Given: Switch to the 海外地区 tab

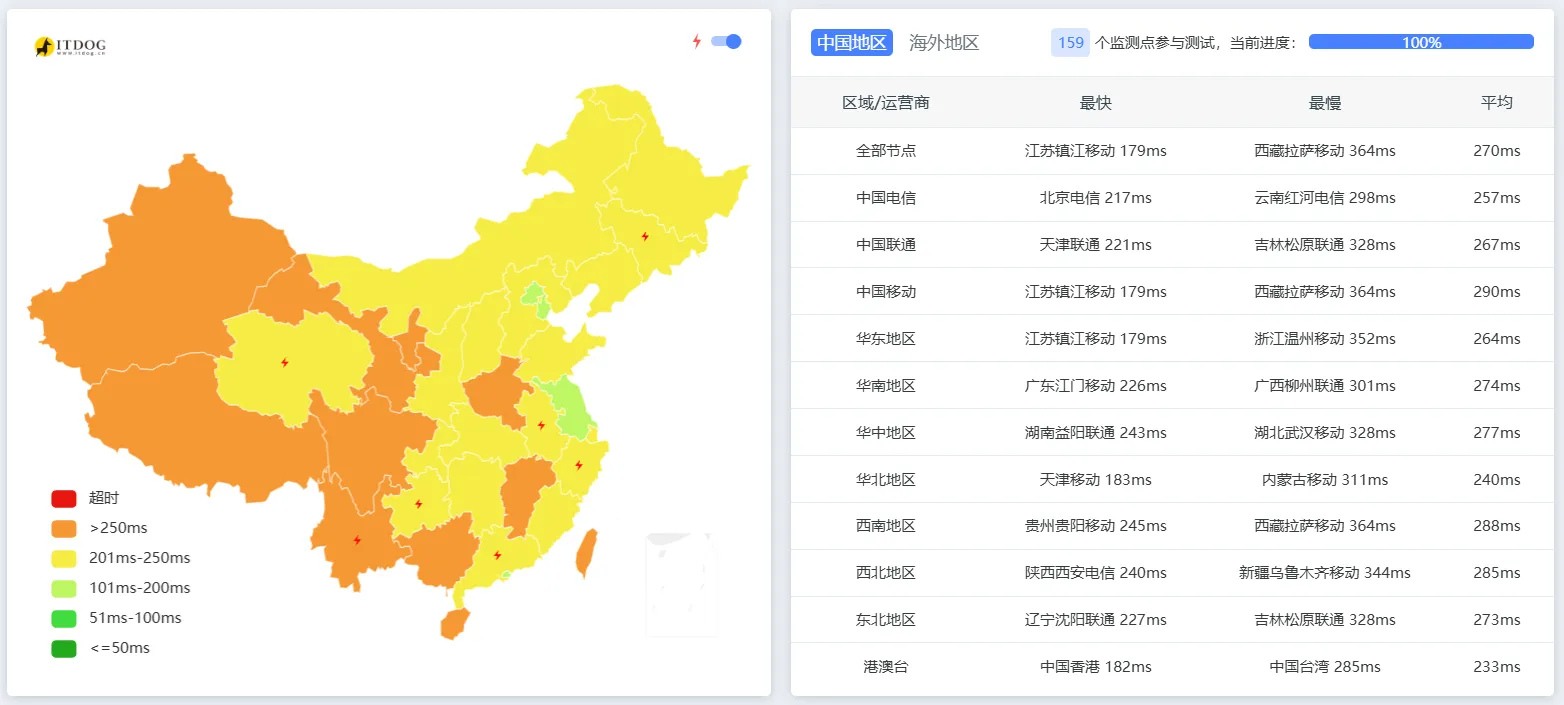Looking at the screenshot, I should pyautogui.click(x=944, y=42).
